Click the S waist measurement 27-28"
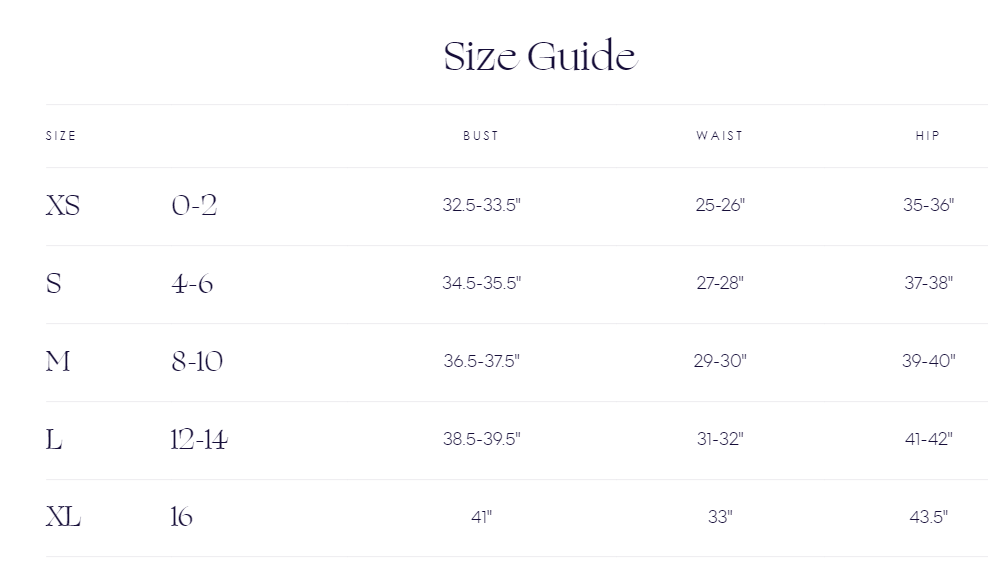This screenshot has width=988, height=578. click(x=720, y=283)
